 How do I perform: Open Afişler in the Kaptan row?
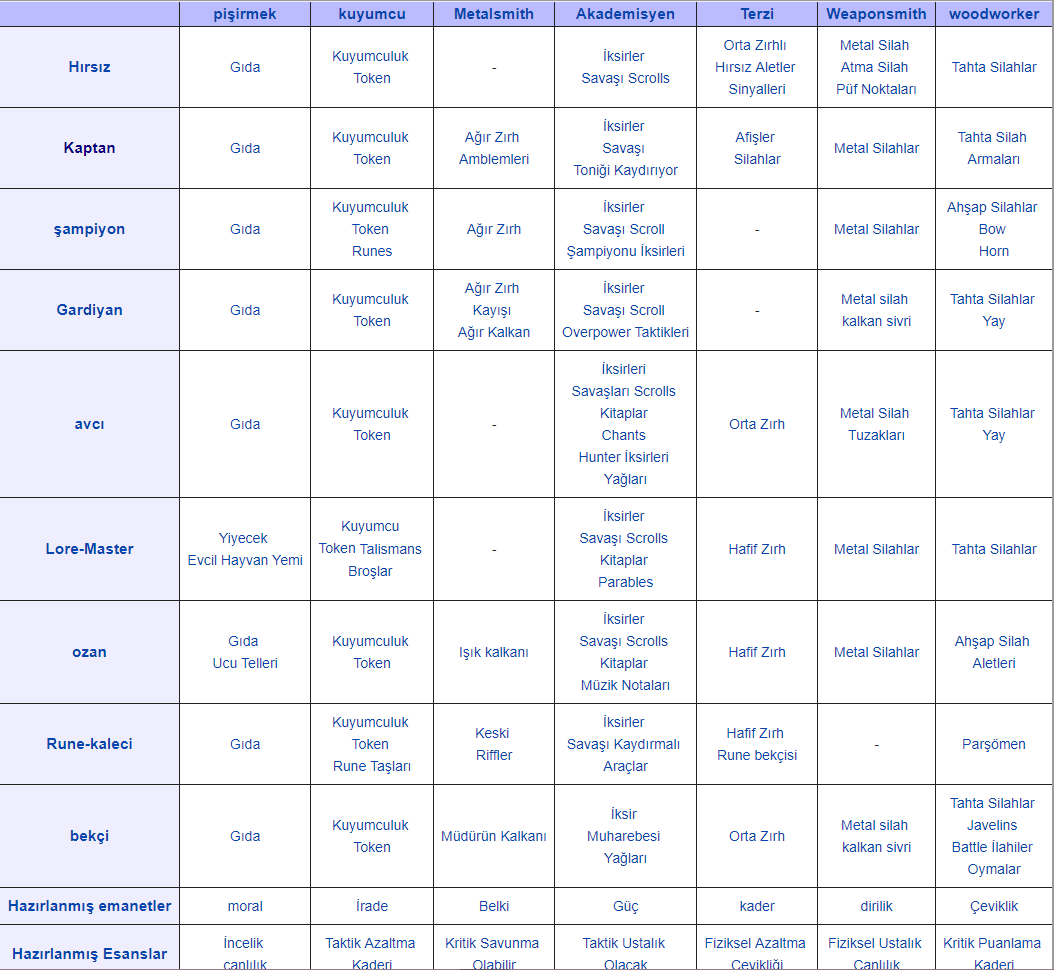point(755,137)
